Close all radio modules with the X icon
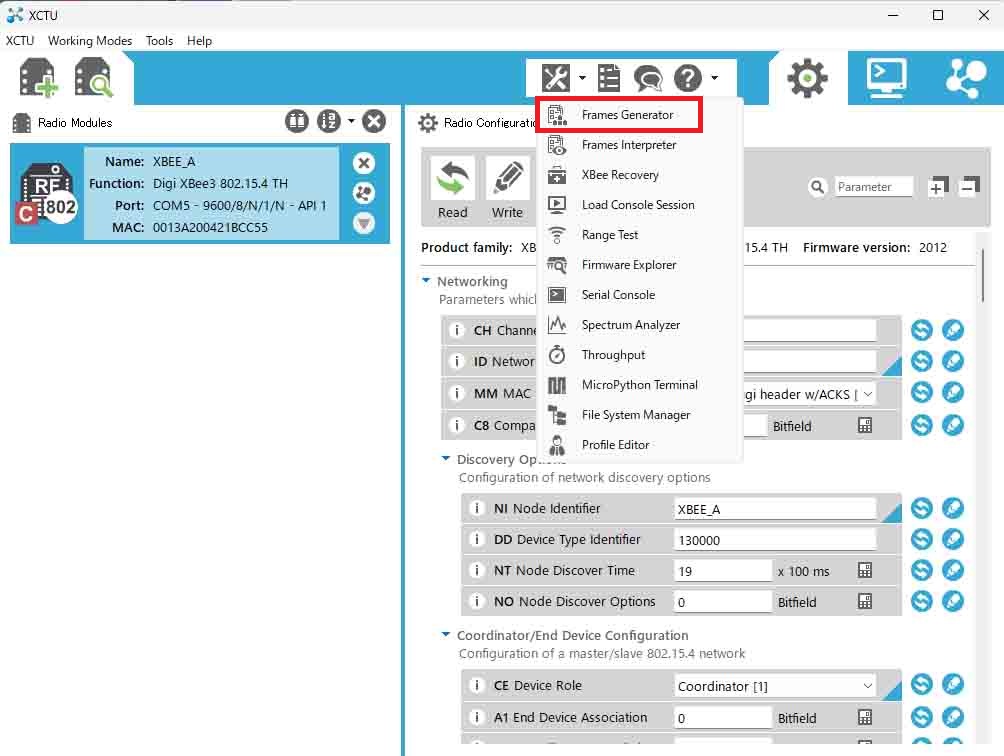Screen dimensions: 1004x756 coord(374,121)
